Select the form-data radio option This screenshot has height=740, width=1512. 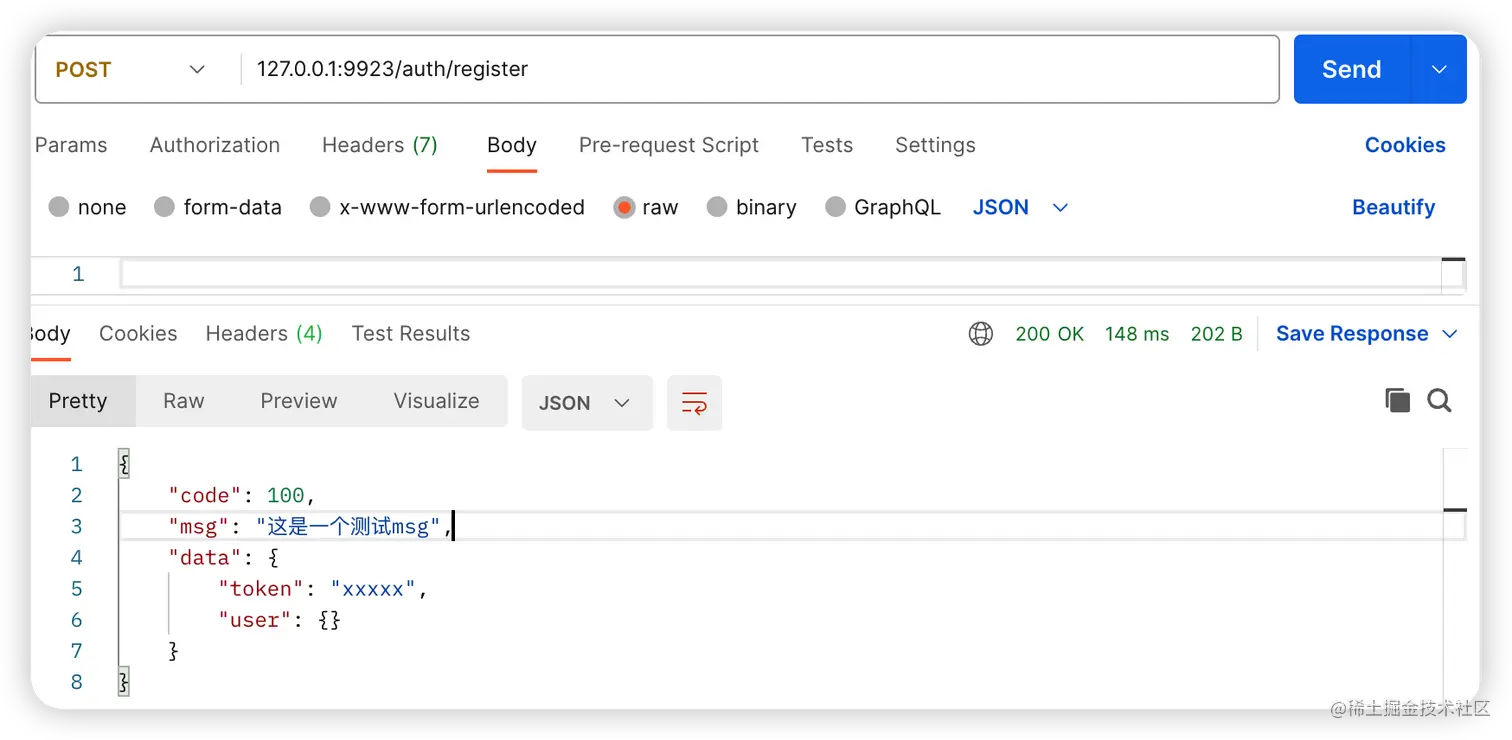tap(165, 207)
